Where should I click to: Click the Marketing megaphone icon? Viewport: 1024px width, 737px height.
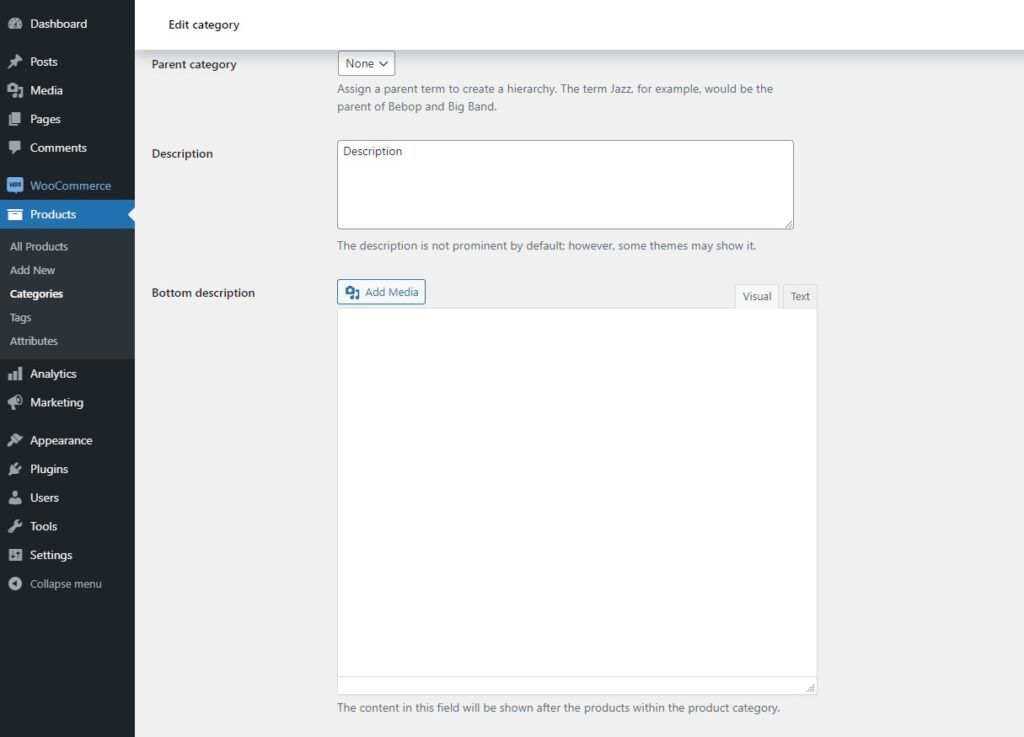(x=15, y=402)
